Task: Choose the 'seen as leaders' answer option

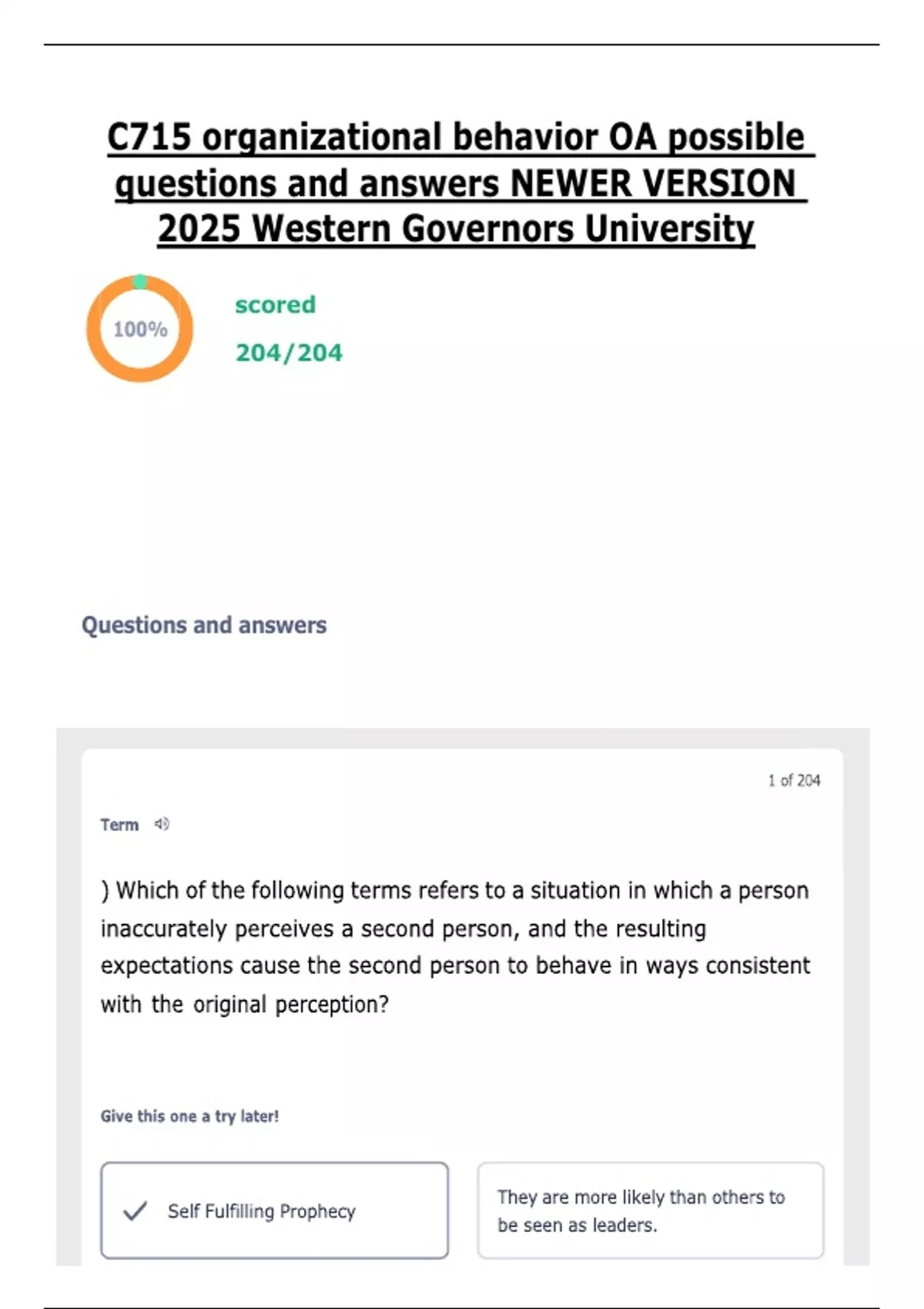Action: (650, 1210)
